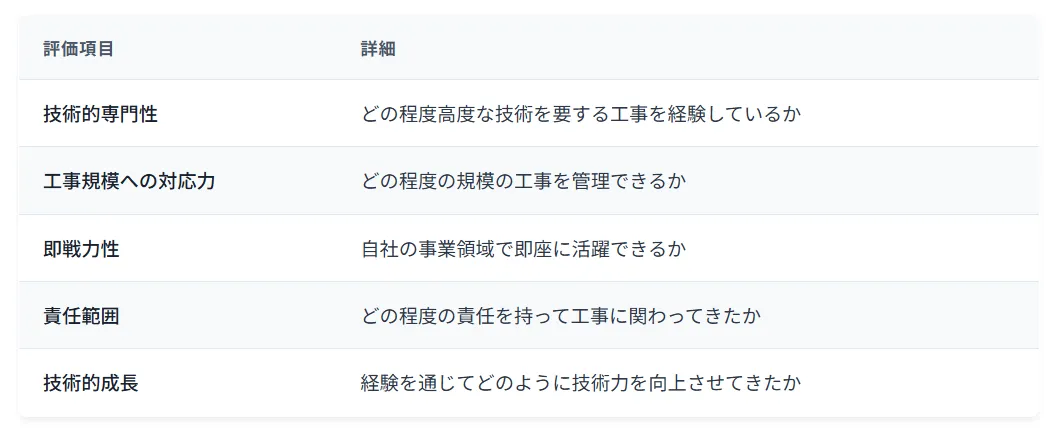
Task: Click the 評価項目 column header
Action: point(78,48)
